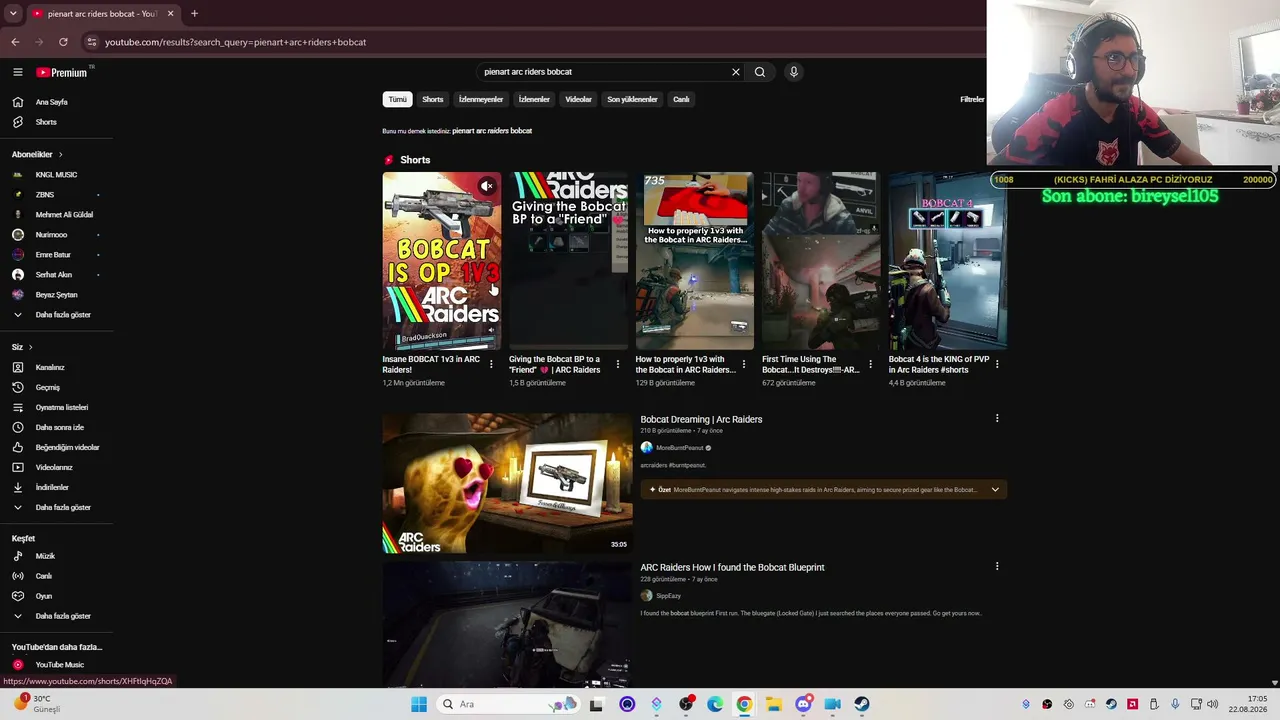The height and width of the screenshot is (720, 1280).
Task: Open the taskbar Ara search box
Action: pyautogui.click(x=510, y=704)
